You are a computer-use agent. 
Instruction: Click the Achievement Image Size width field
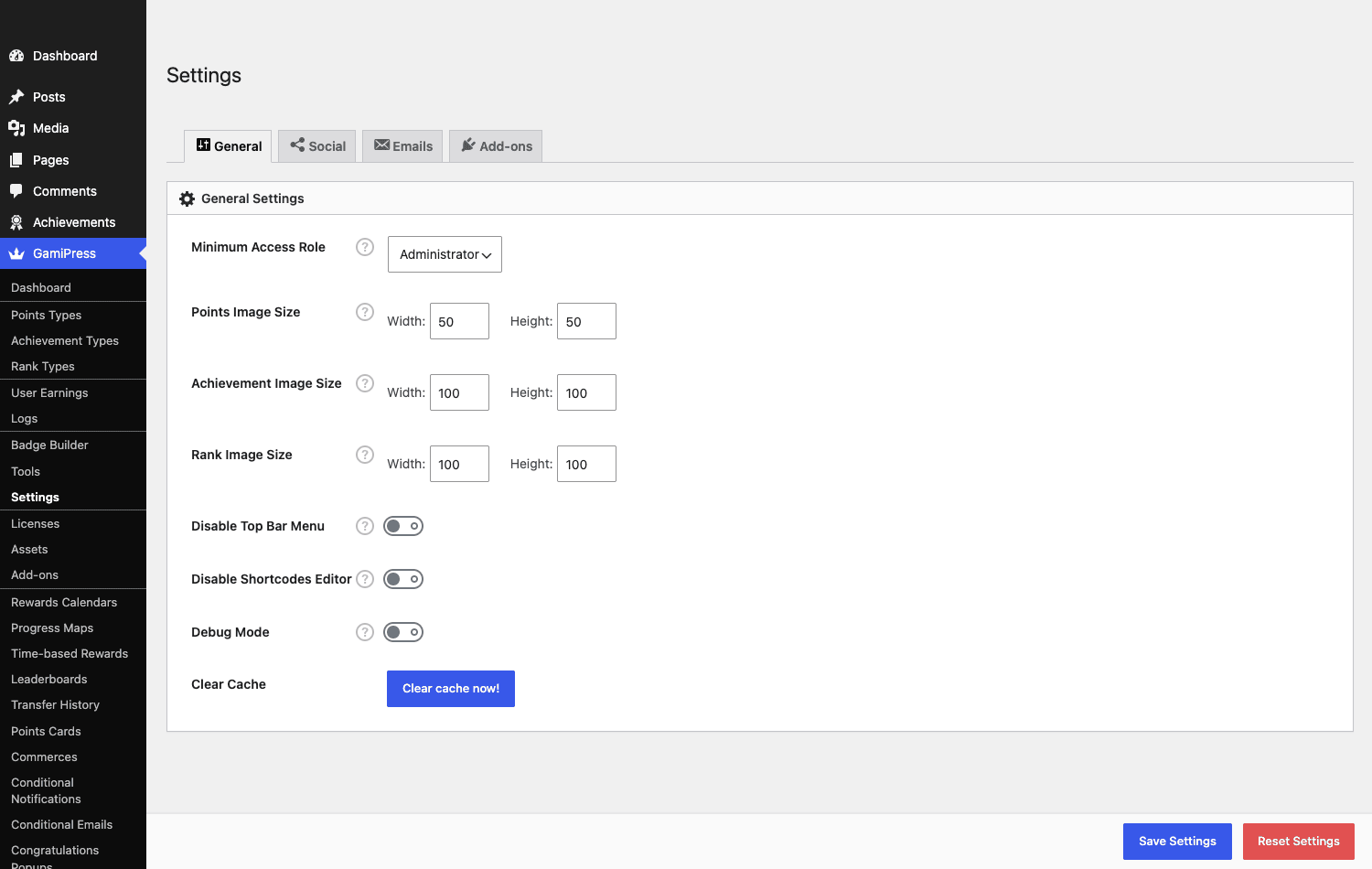click(x=459, y=392)
